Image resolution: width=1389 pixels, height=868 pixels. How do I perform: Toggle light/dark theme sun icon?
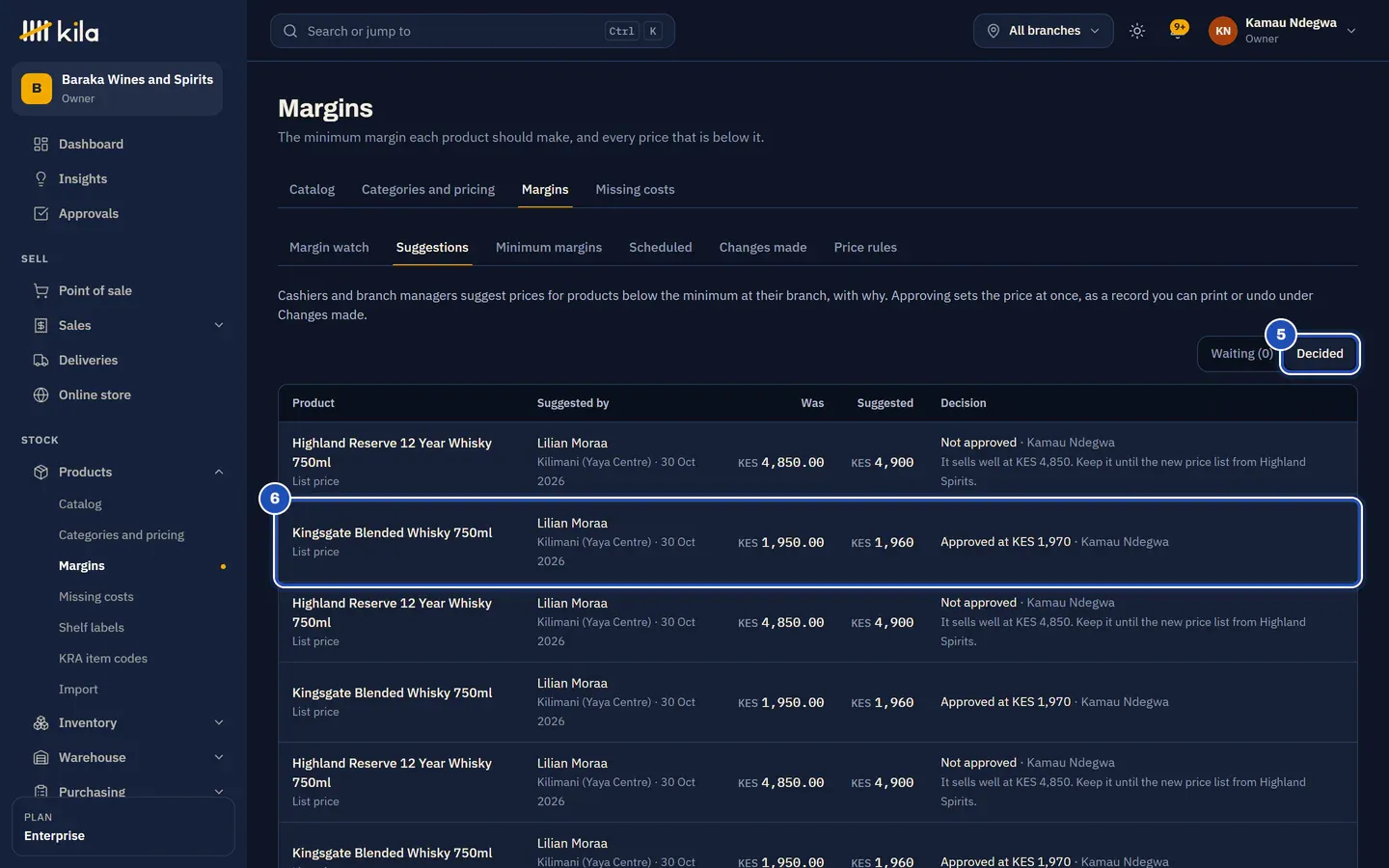click(1137, 31)
